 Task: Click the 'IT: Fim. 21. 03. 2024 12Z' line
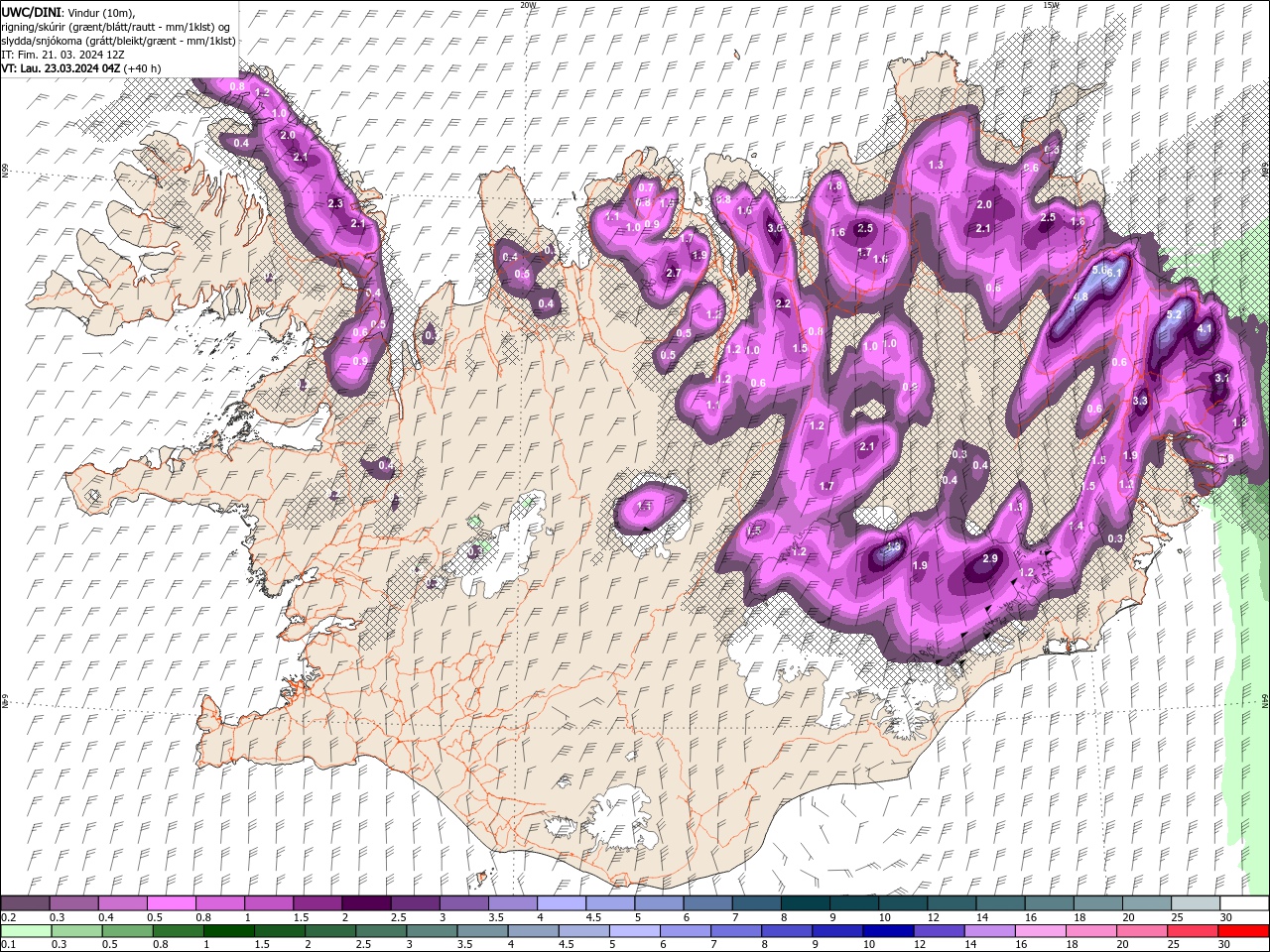64,55
